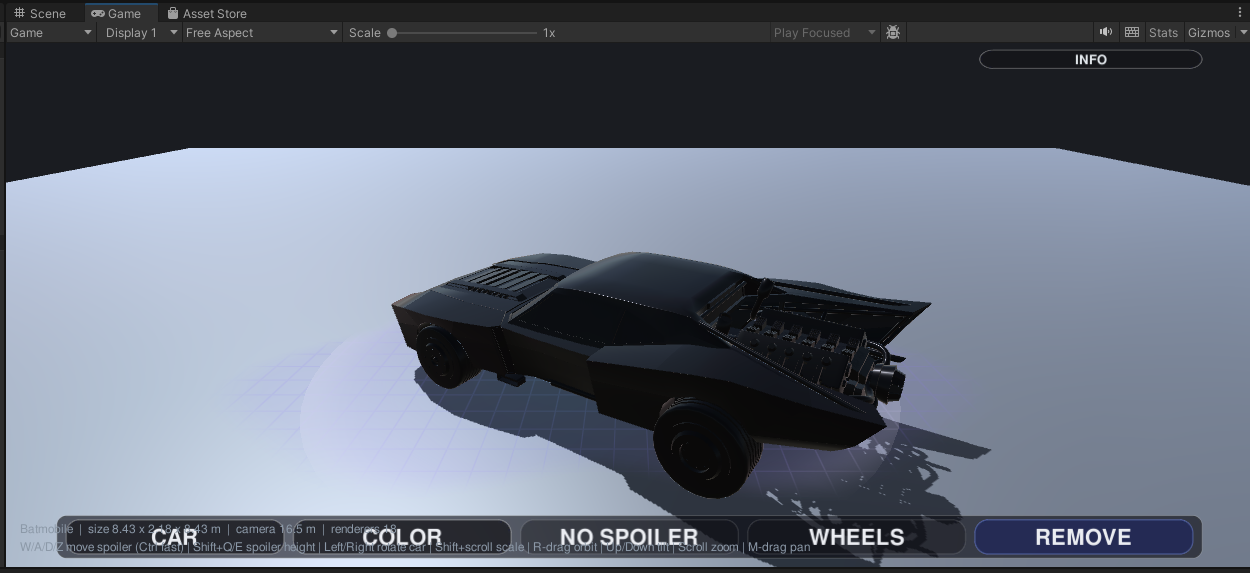
Task: Open the Play Focused dropdown
Action: tap(824, 33)
